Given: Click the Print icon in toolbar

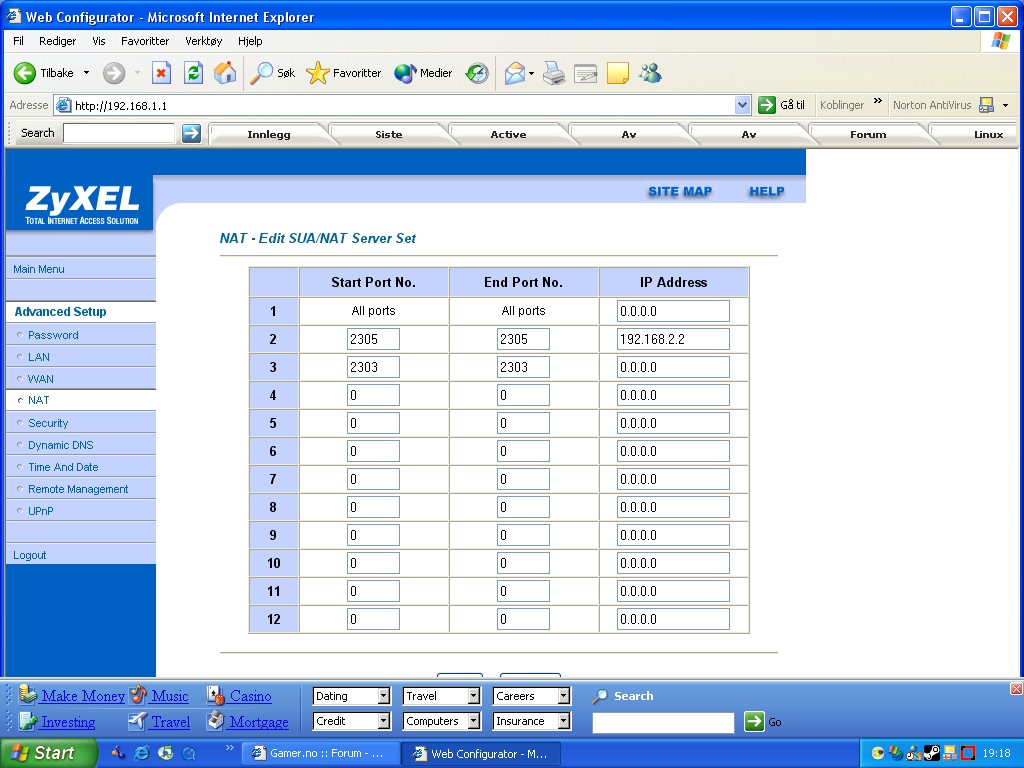Looking at the screenshot, I should (x=554, y=73).
